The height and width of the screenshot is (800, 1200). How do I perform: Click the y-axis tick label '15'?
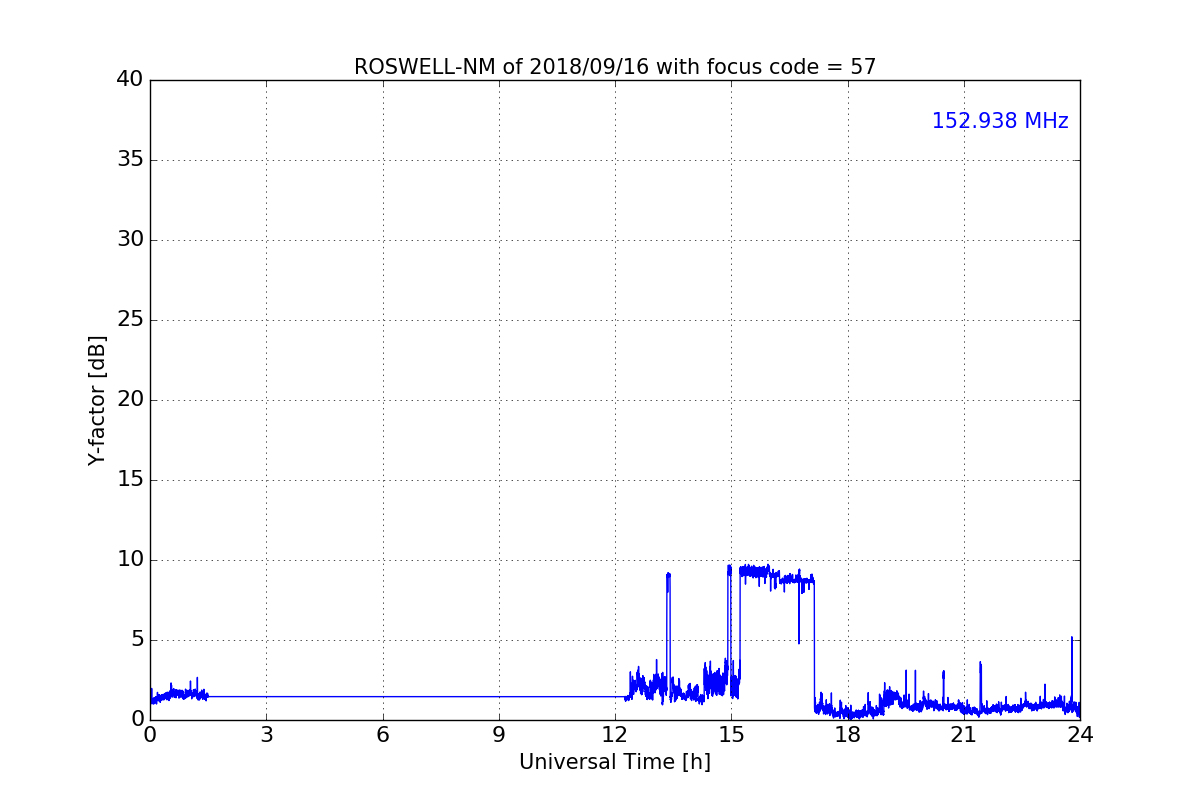130,480
